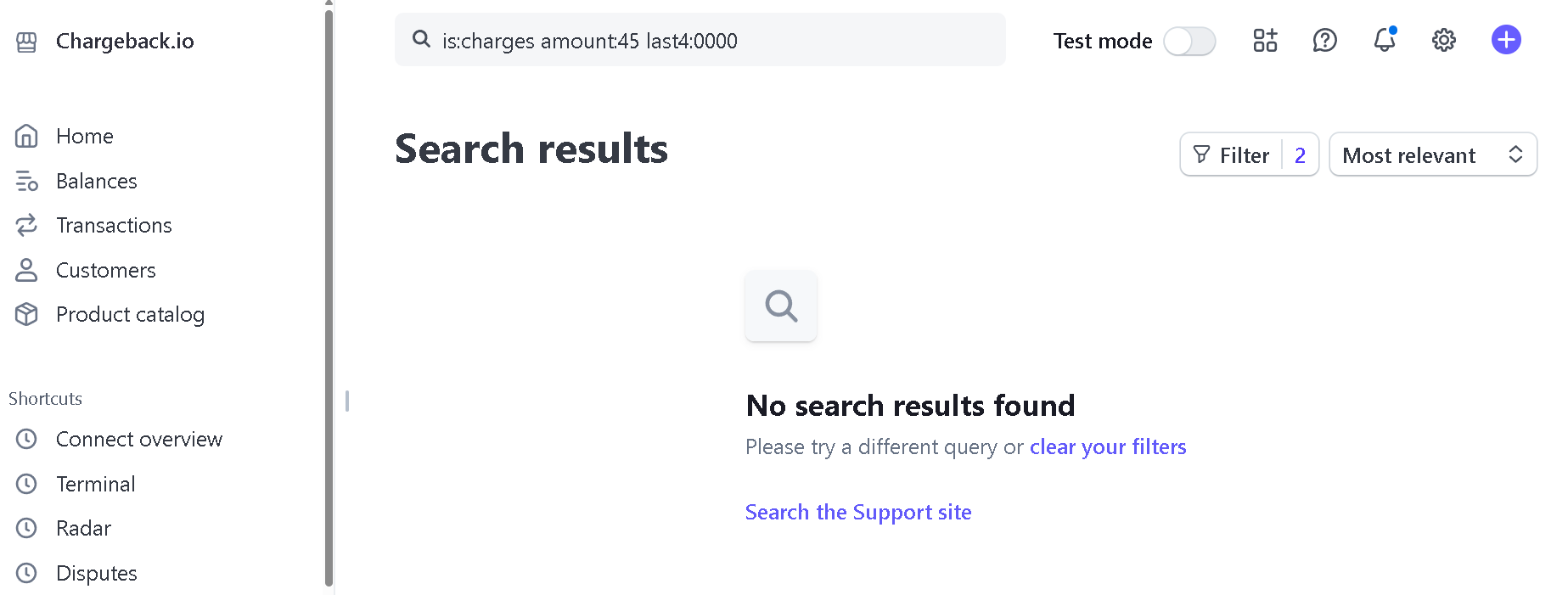Click Search the Support site link
Image resolution: width=1568 pixels, height=595 pixels.
coord(858,512)
